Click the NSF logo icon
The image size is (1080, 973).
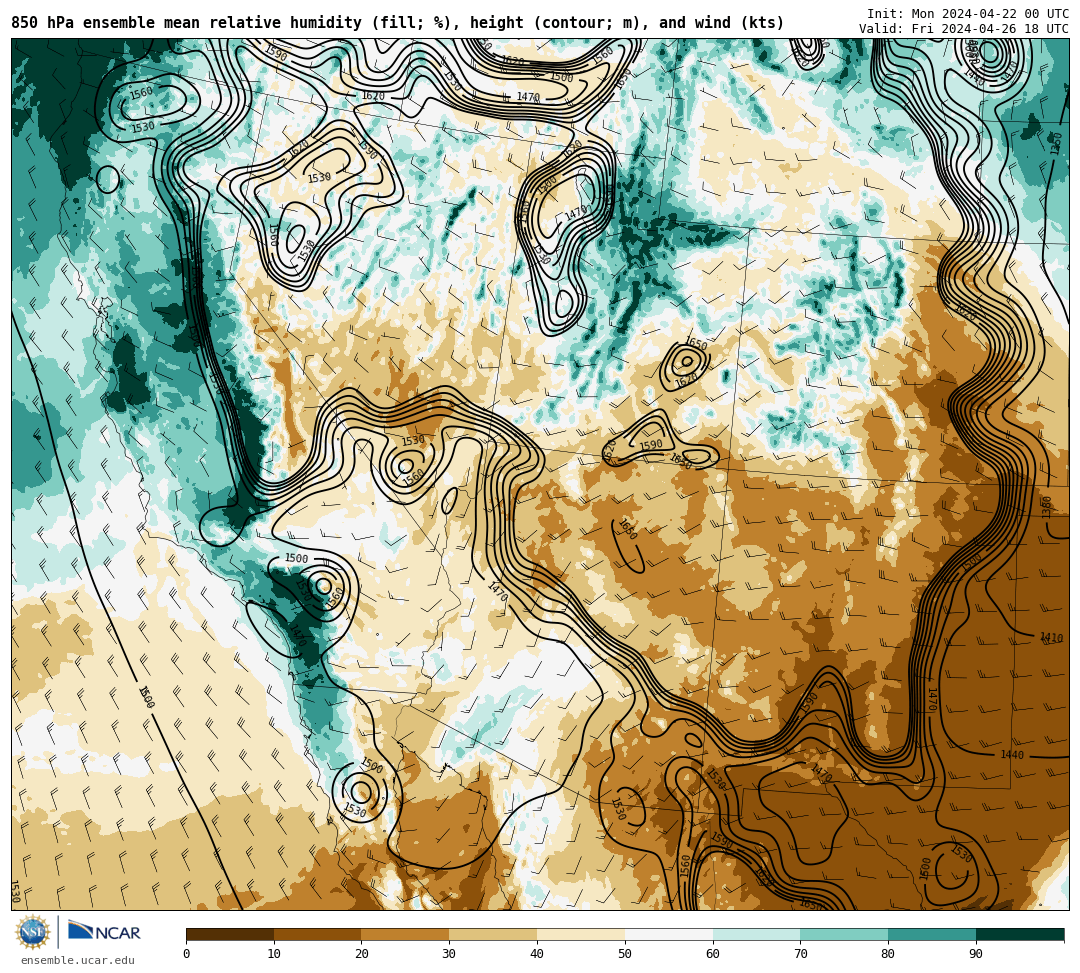pyautogui.click(x=32, y=933)
